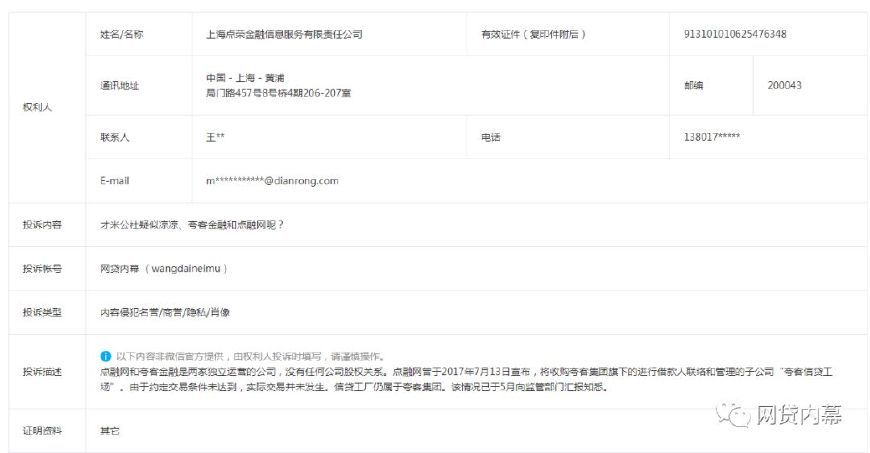Select certificate number 913101010625476348
This screenshot has width=870, height=453.
[x=735, y=34]
